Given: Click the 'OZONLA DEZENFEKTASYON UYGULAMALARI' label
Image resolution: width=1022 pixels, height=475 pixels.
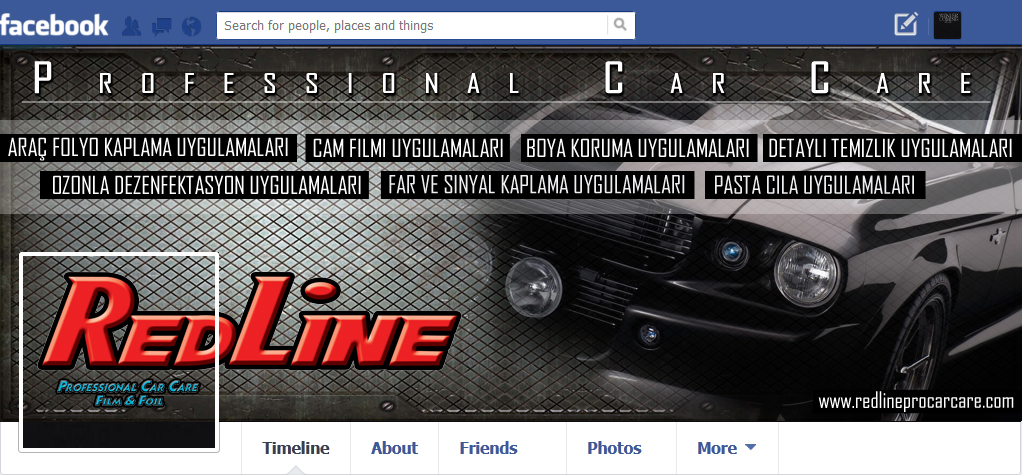Looking at the screenshot, I should coord(206,185).
